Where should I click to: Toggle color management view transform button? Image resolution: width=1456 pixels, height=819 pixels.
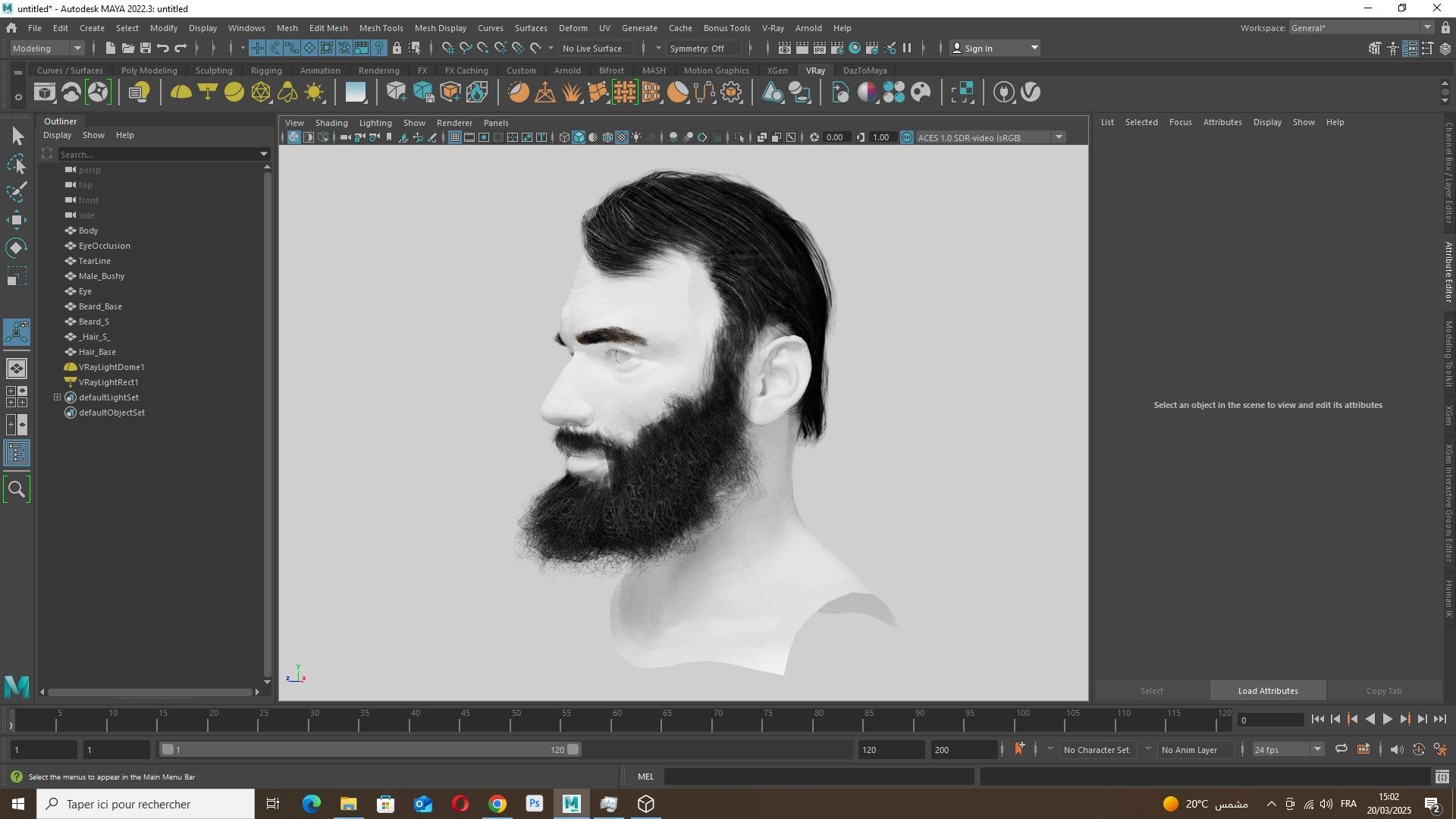pos(907,137)
